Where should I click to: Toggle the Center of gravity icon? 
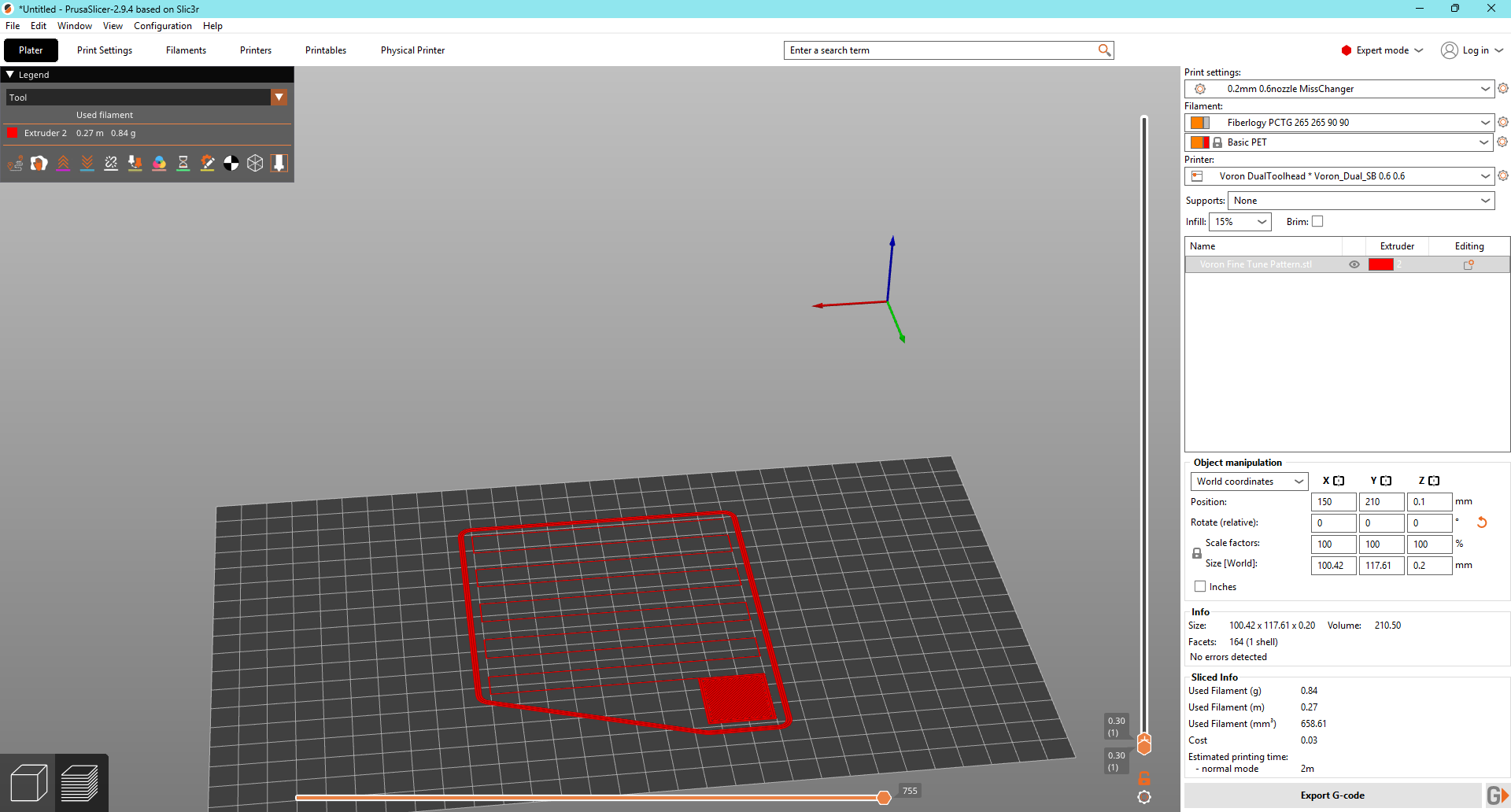[231, 163]
